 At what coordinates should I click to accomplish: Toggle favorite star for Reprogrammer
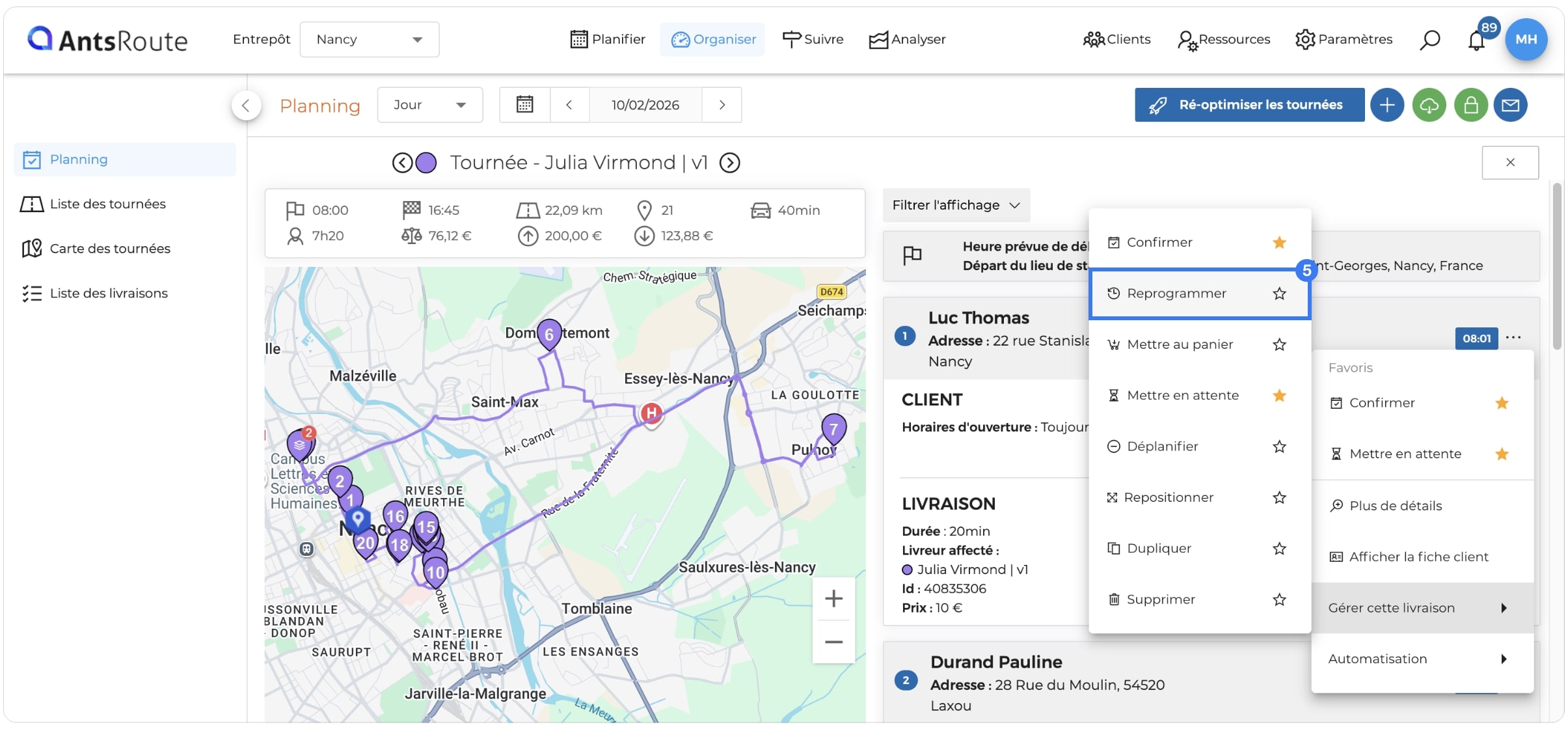tap(1279, 294)
